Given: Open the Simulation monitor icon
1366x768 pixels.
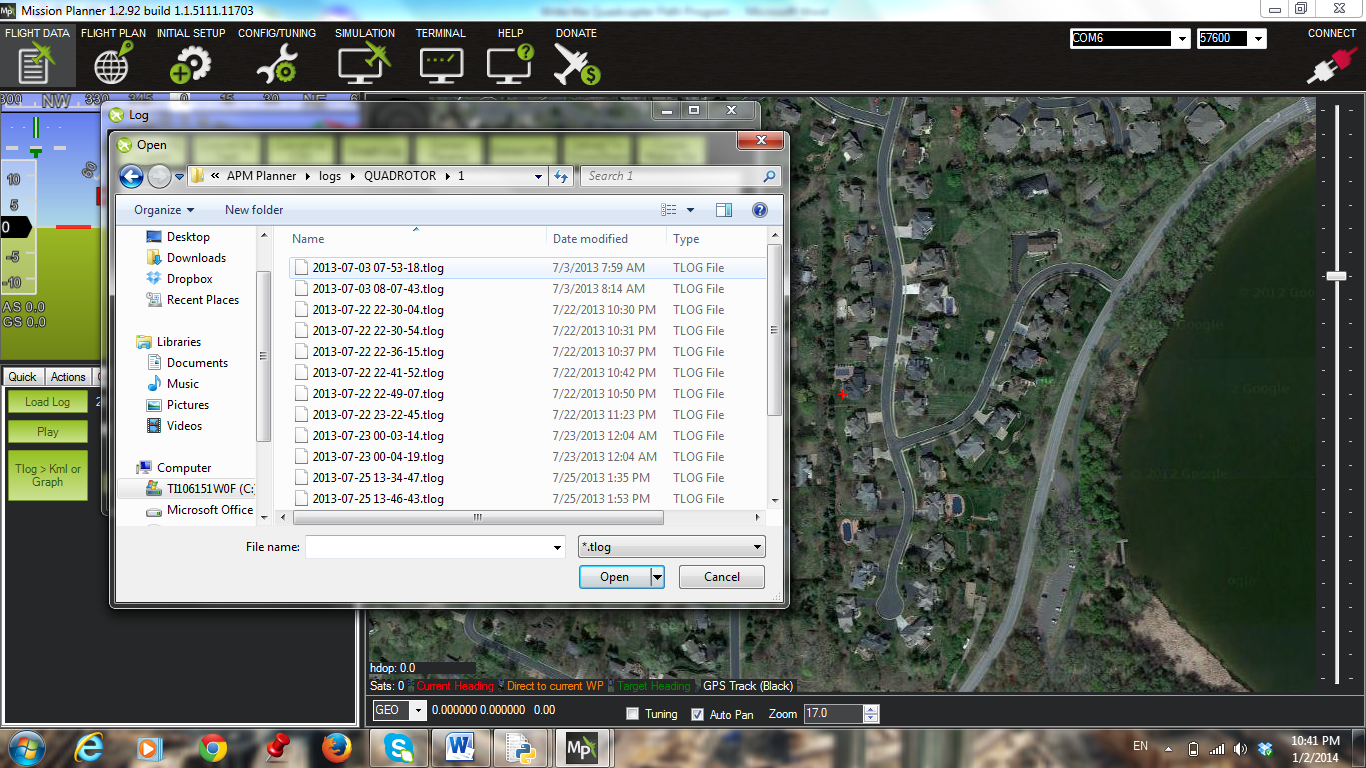Looking at the screenshot, I should [364, 64].
